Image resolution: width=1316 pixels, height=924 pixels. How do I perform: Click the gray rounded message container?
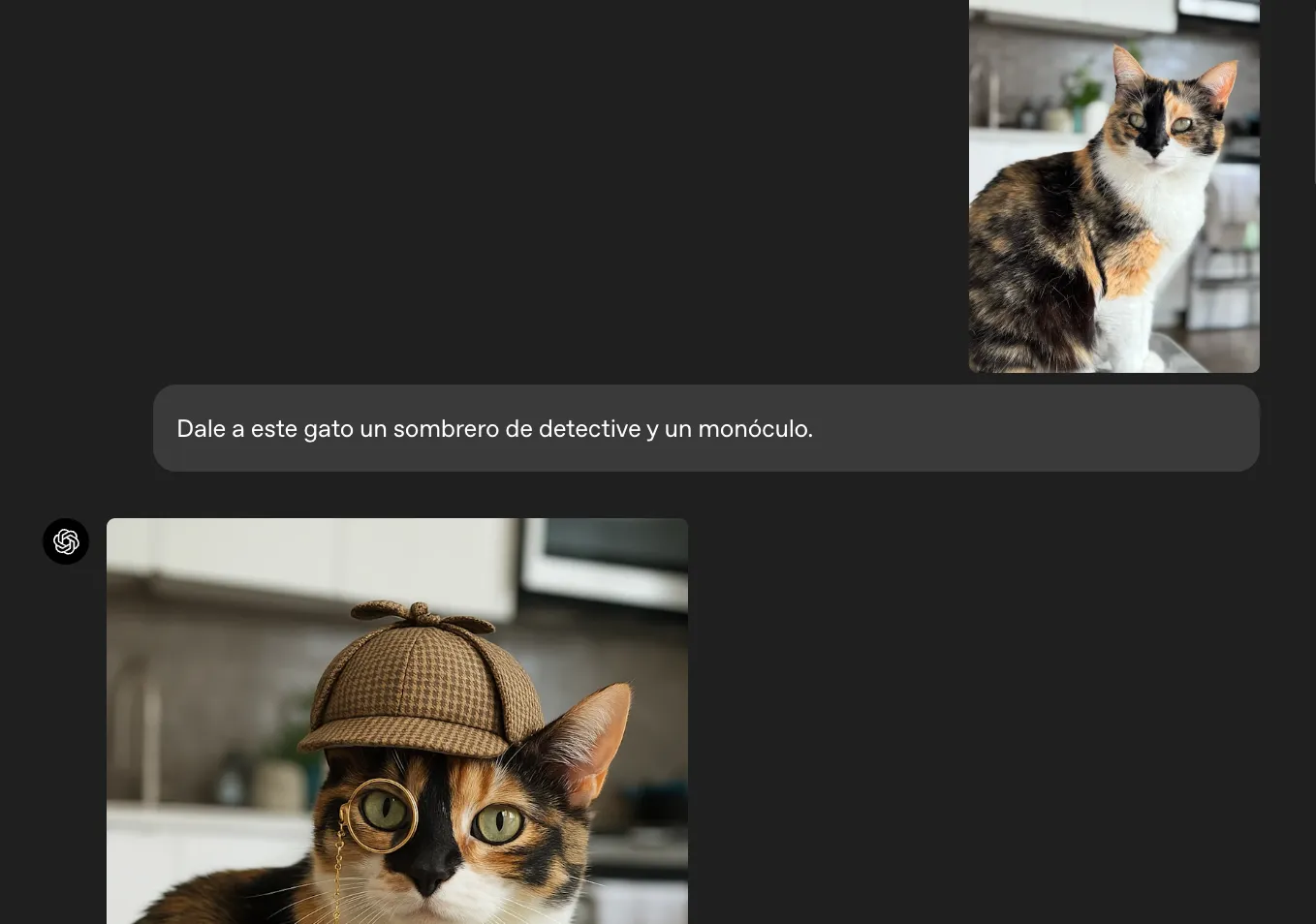click(969, 427)
